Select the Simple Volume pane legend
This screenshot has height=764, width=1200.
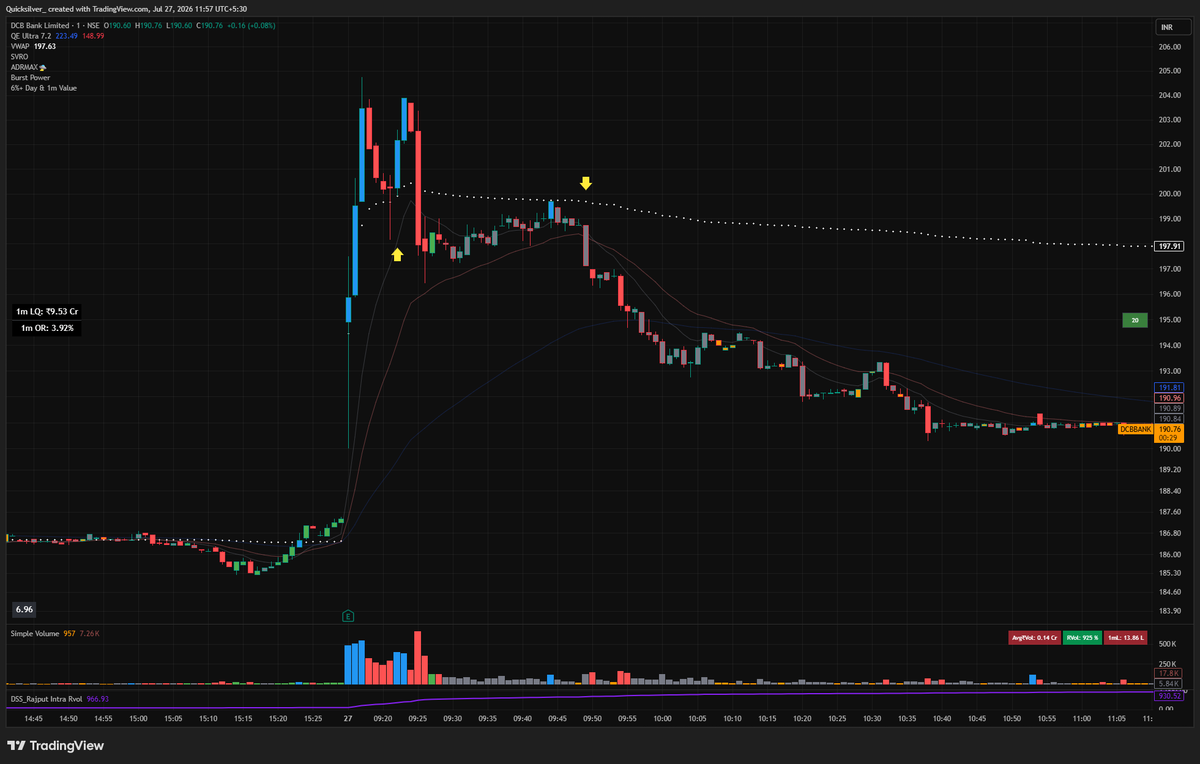pos(35,633)
